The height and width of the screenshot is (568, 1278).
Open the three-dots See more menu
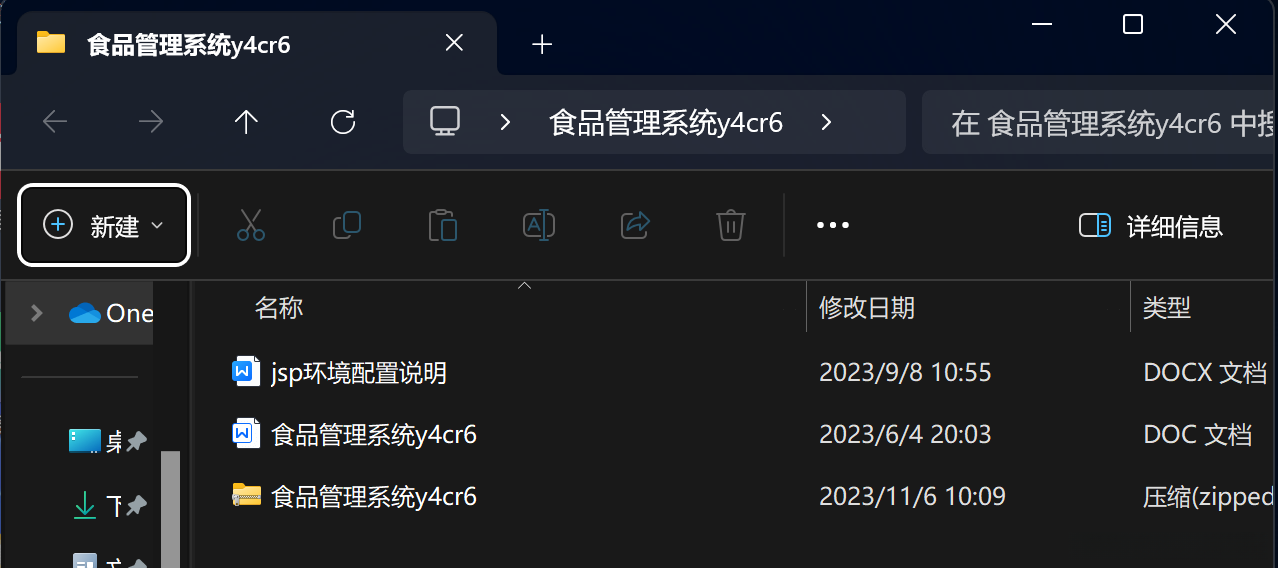tap(833, 225)
